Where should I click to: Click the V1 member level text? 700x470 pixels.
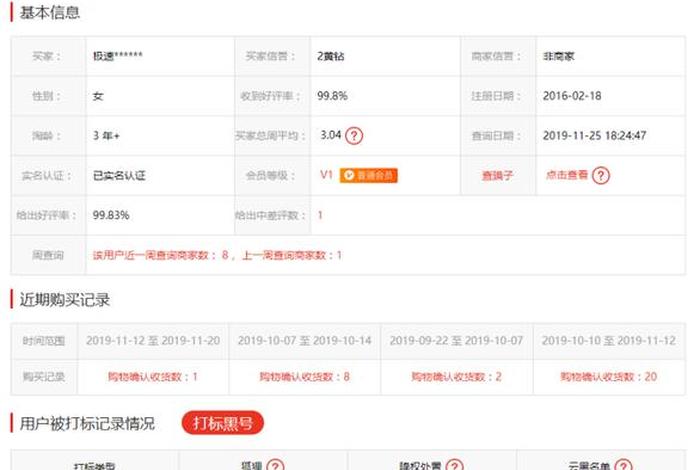coord(325,175)
